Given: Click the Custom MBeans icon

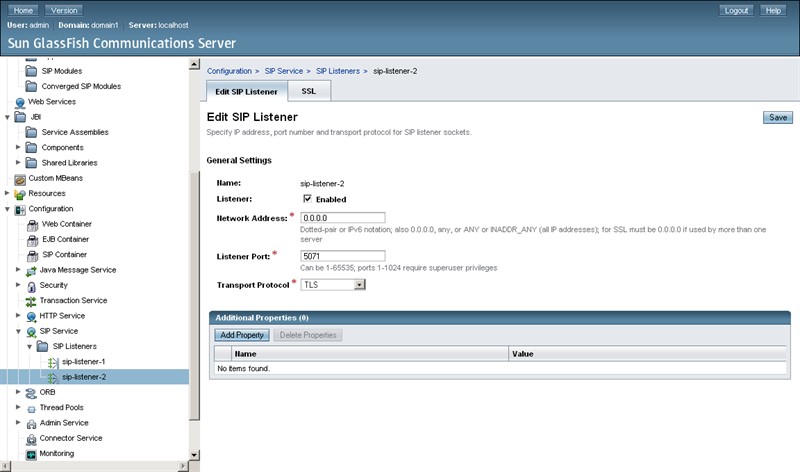Looking at the screenshot, I should (19, 178).
